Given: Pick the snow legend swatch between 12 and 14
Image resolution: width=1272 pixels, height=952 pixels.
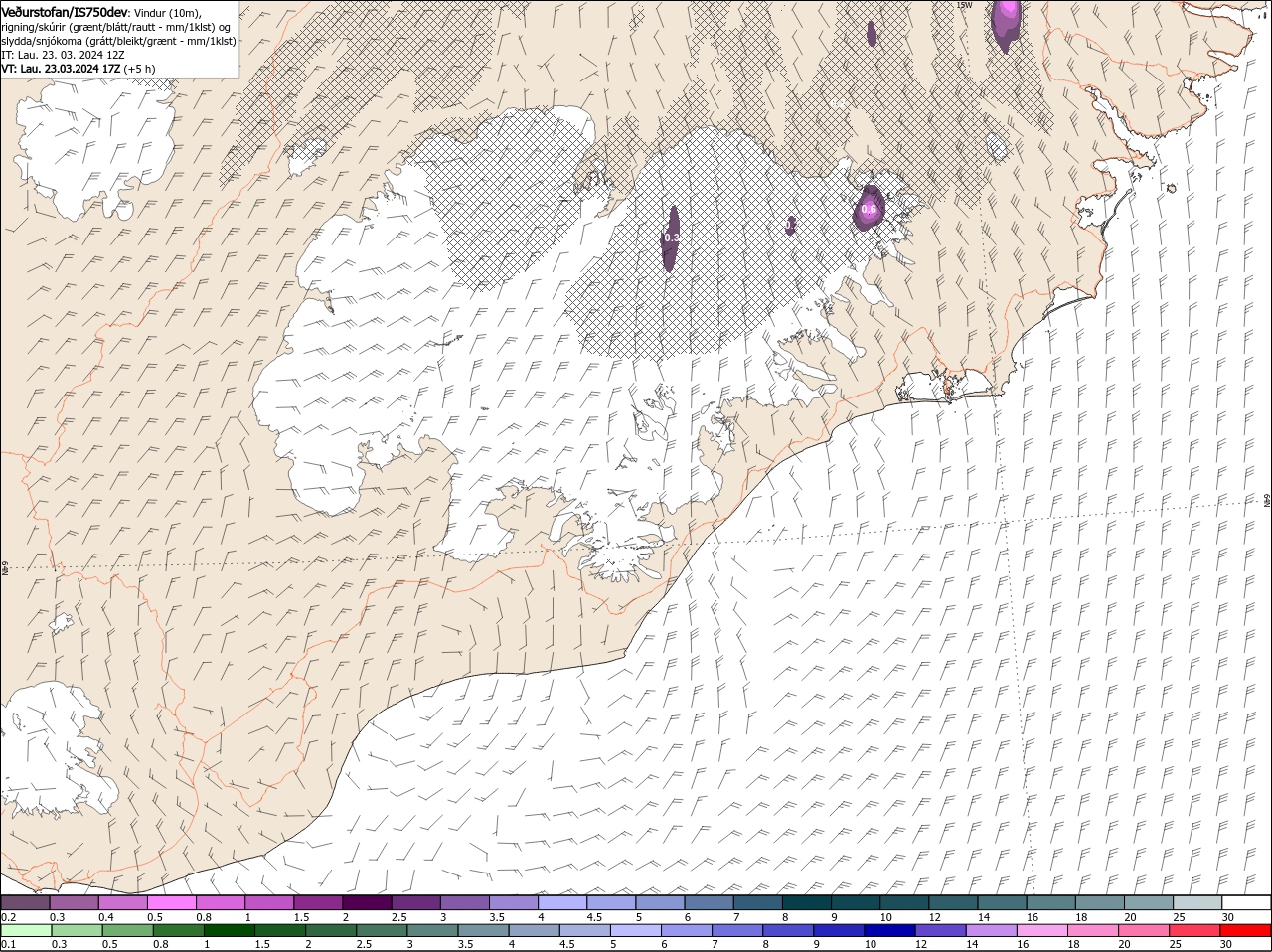Looking at the screenshot, I should coord(953,903).
